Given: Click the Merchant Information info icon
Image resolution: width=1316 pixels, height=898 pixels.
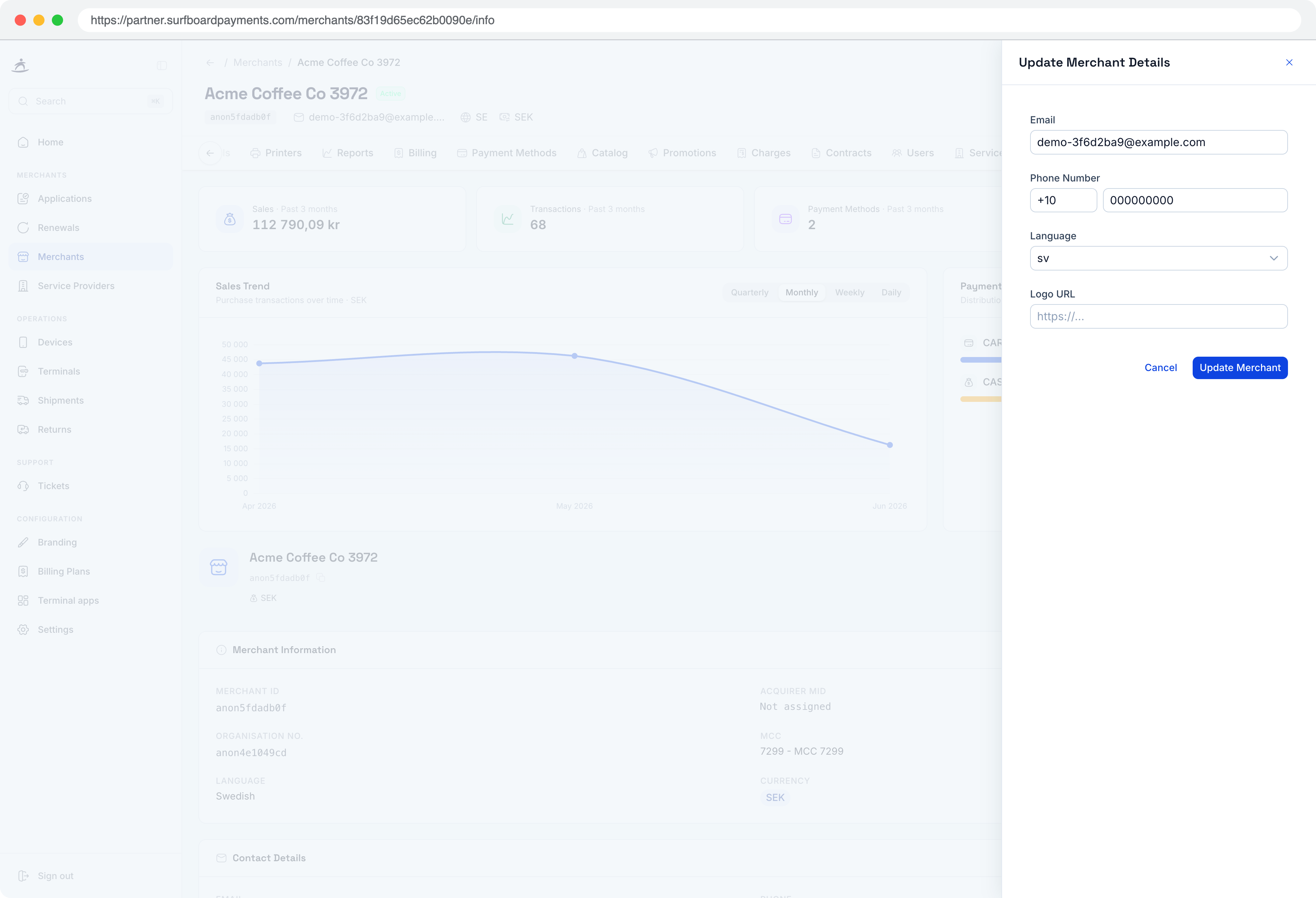Looking at the screenshot, I should (x=221, y=650).
